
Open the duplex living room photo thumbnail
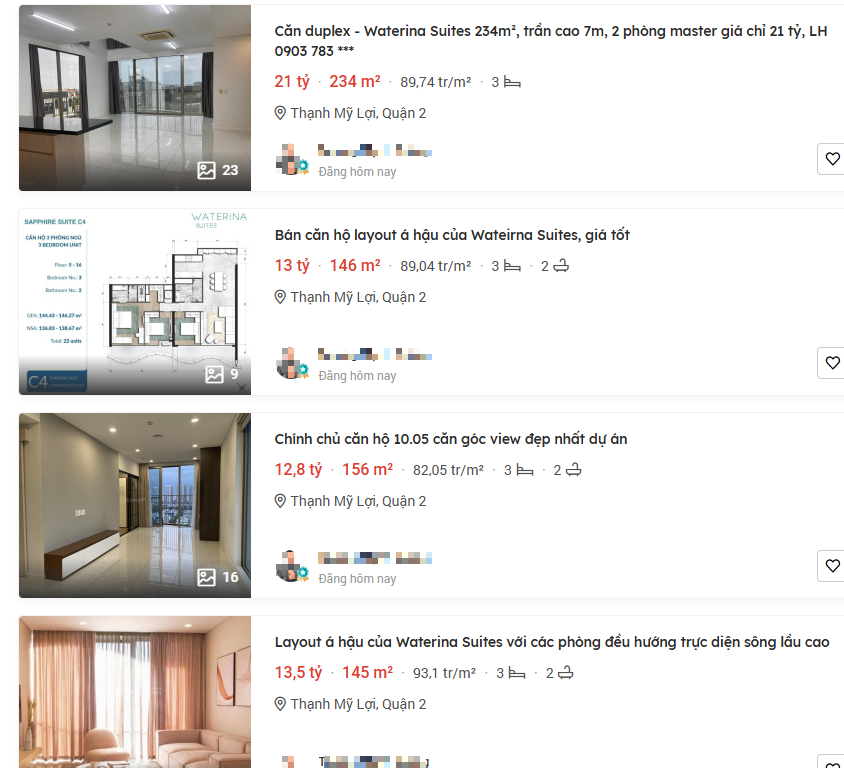(135, 98)
